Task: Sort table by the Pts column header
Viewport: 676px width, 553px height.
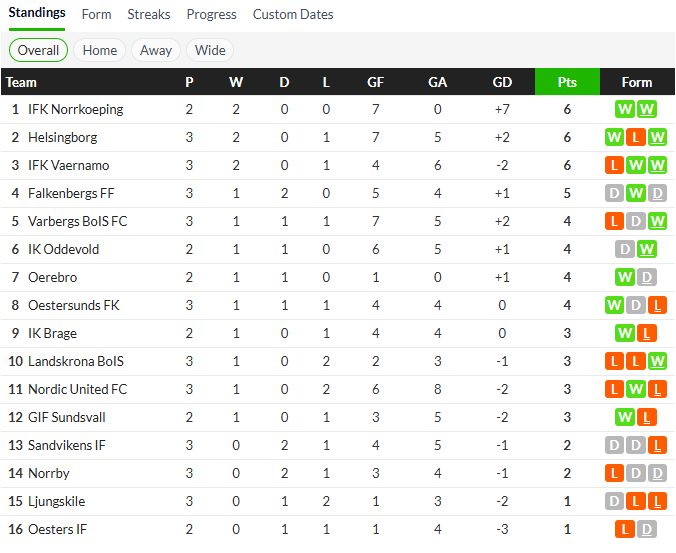Action: pos(567,82)
